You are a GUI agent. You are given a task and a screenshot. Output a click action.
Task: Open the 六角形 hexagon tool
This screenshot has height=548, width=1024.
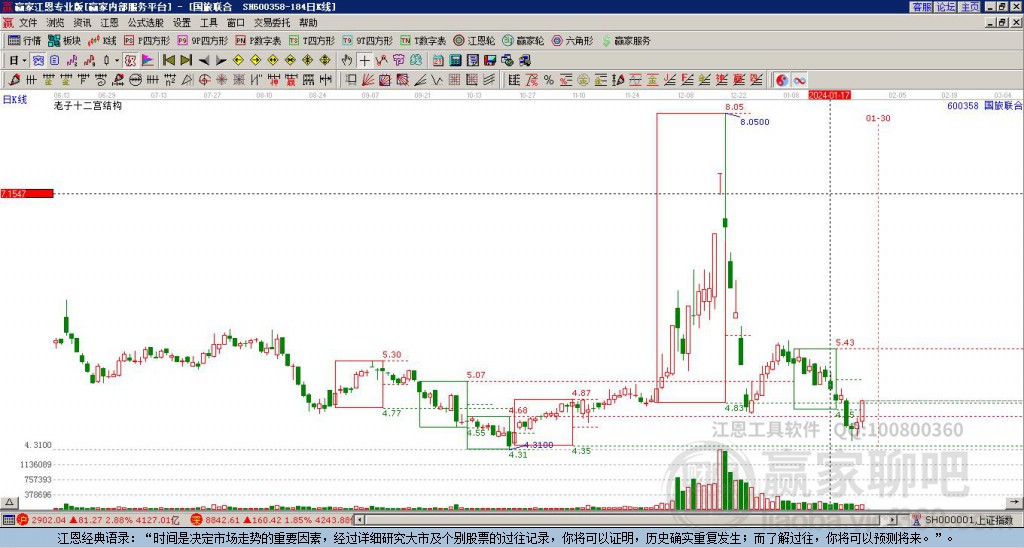[x=572, y=40]
